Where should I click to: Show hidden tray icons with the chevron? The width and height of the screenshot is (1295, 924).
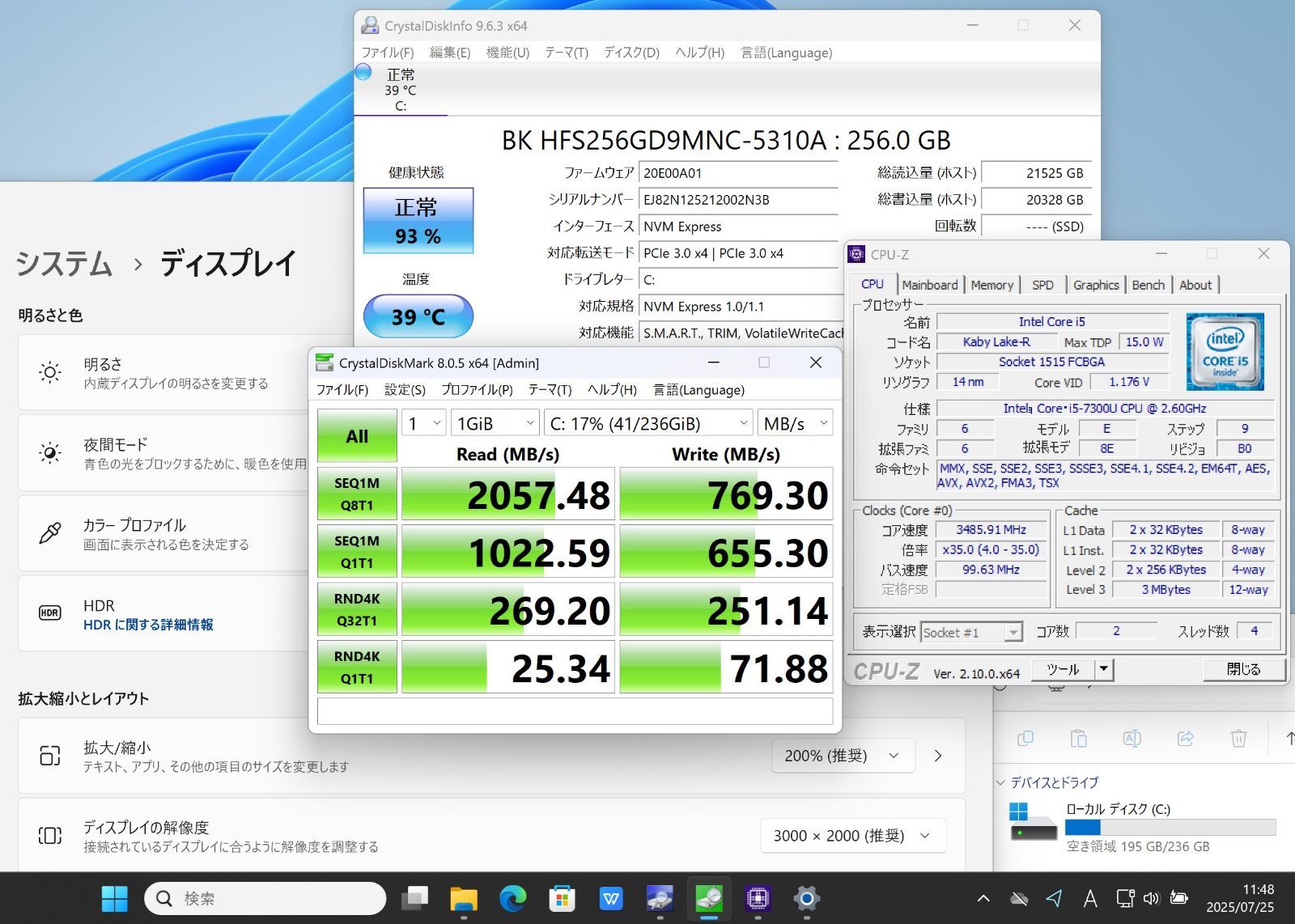click(983, 898)
